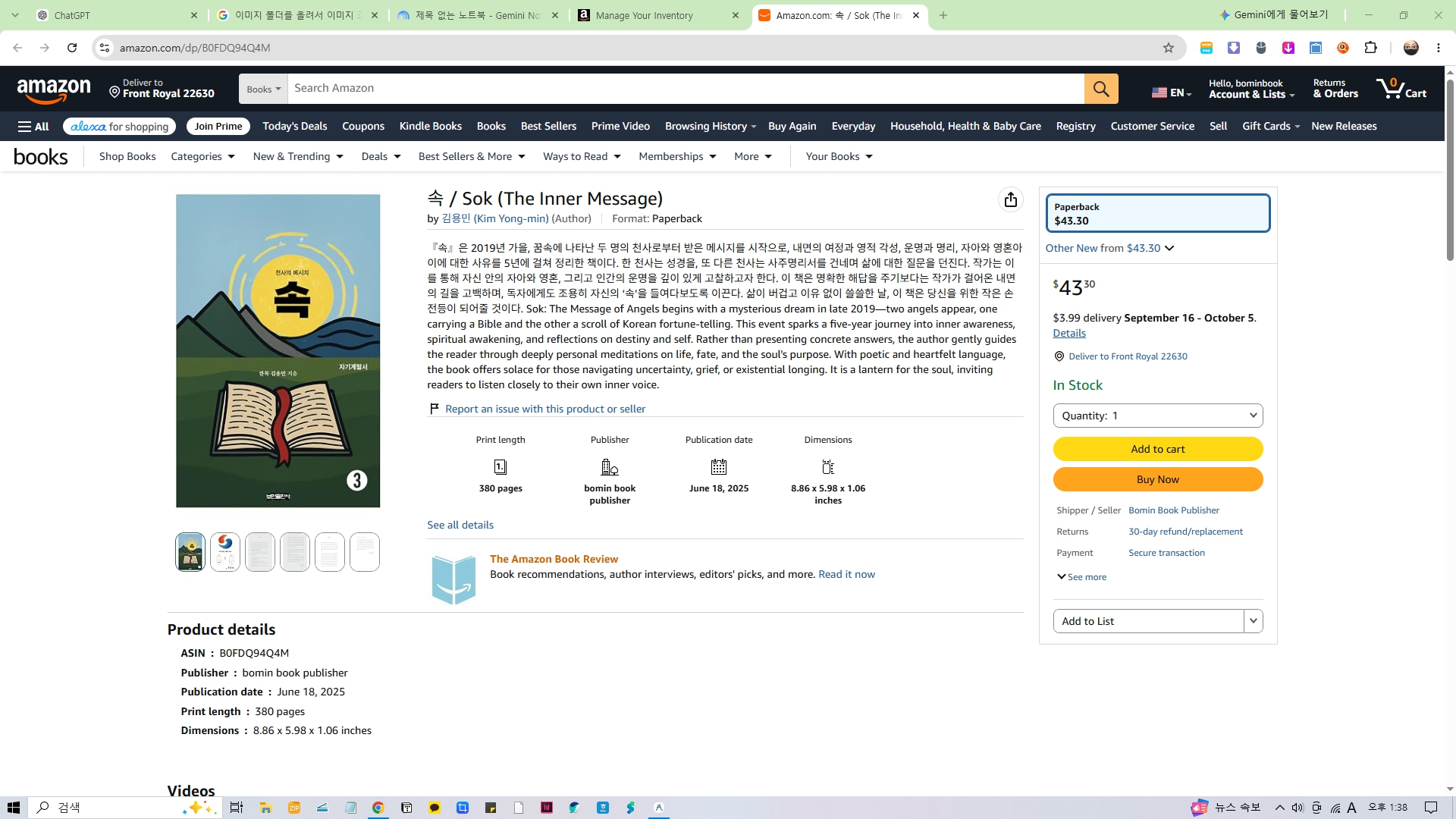Click the Amazon Book Review icon
This screenshot has height=819, width=1456.
coord(453,579)
